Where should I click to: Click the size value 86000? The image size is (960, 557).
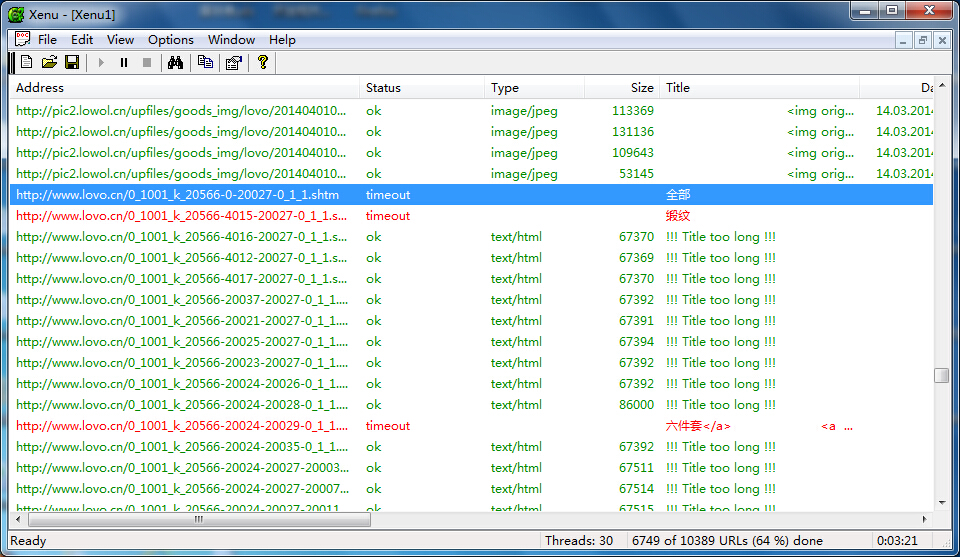tap(636, 405)
